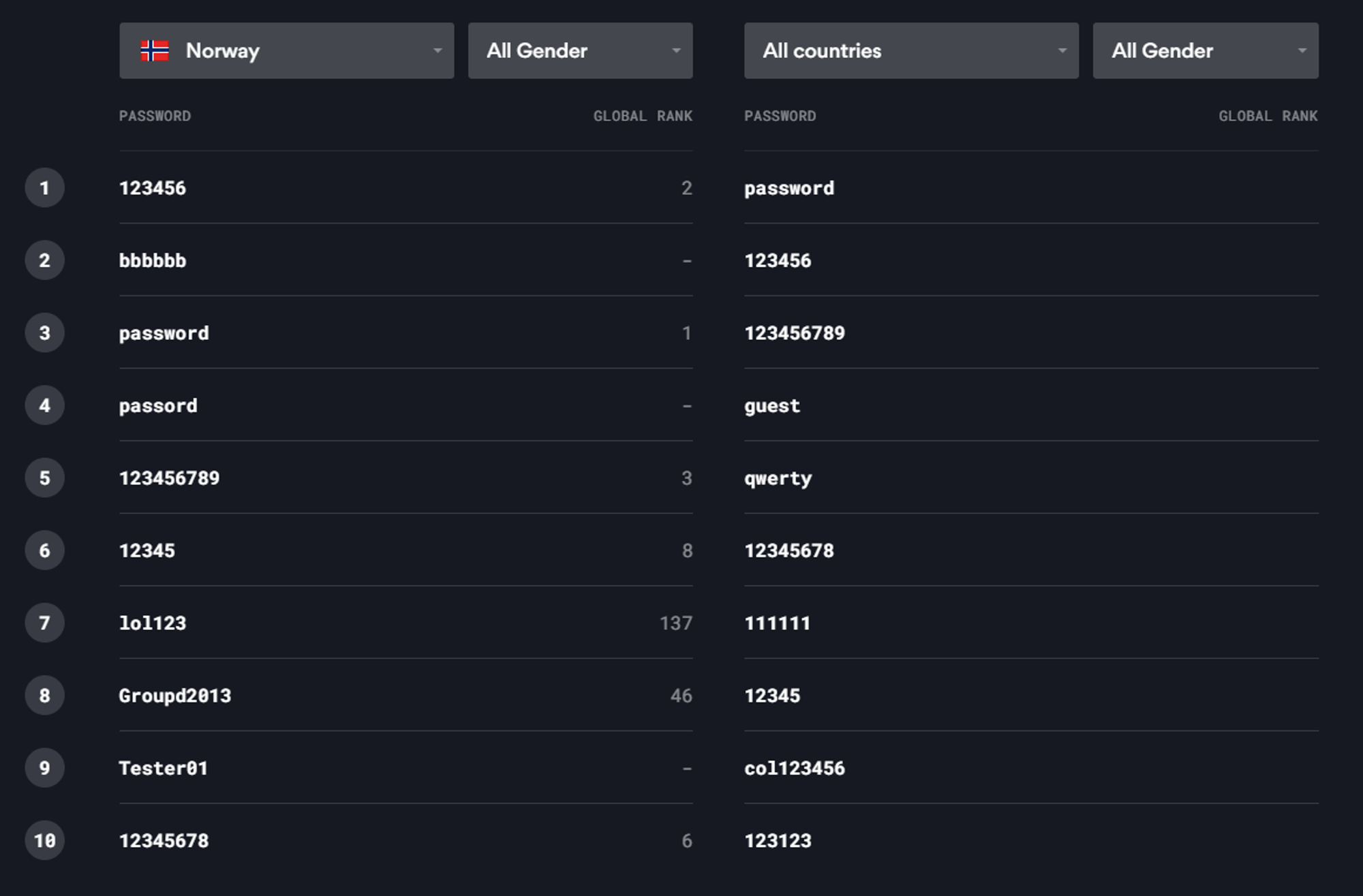
Task: Click the right GLOBAL RANK column header
Action: (x=1268, y=116)
